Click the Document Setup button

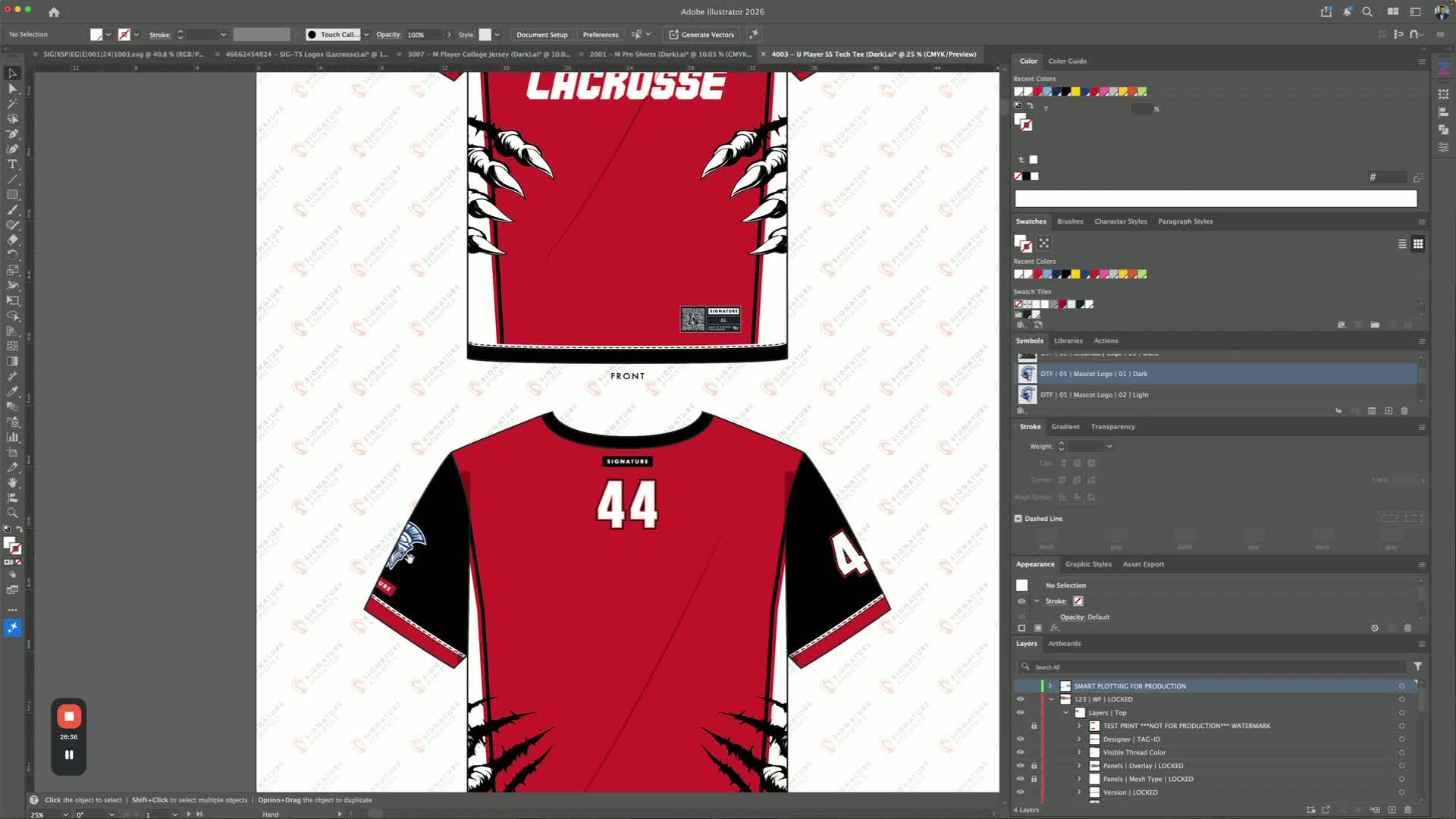541,35
